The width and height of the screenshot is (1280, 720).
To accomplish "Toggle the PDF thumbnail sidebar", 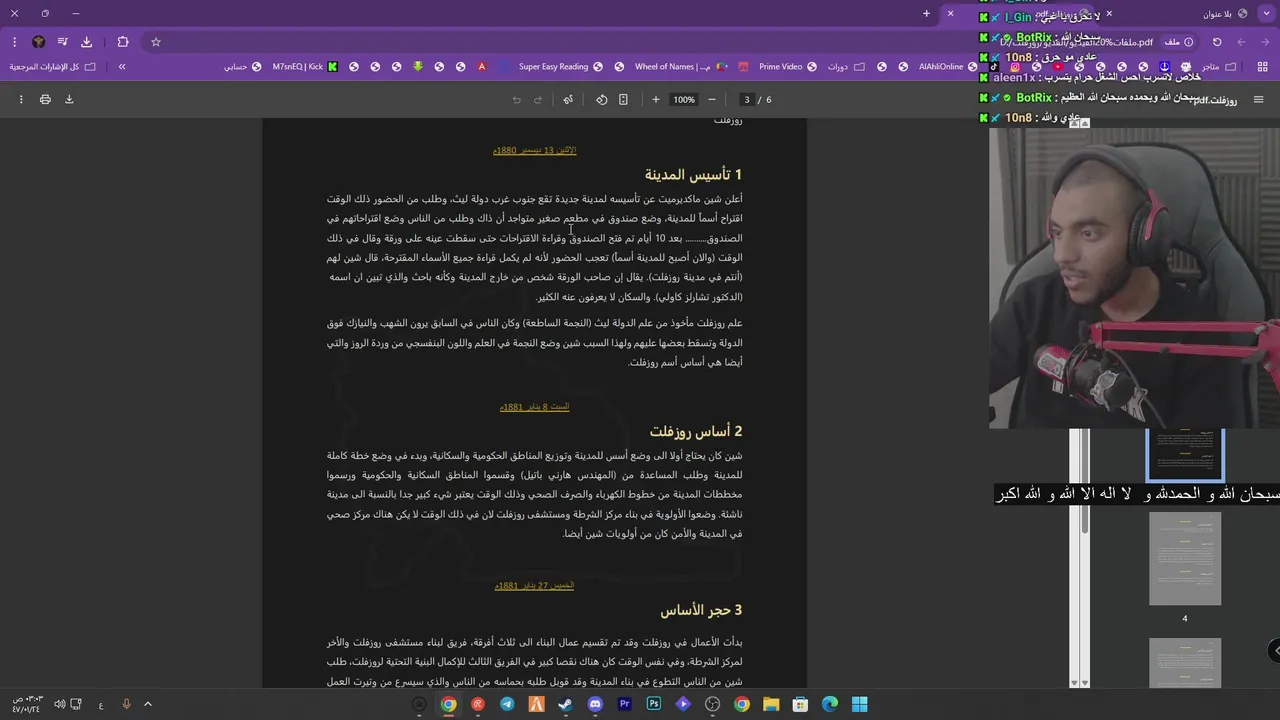I will tap(1258, 99).
